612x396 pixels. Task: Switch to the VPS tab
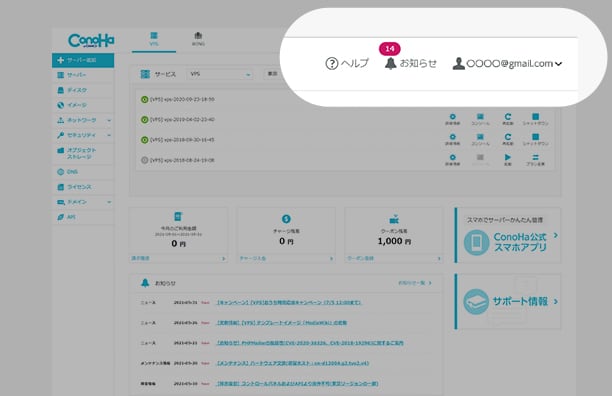pyautogui.click(x=154, y=39)
